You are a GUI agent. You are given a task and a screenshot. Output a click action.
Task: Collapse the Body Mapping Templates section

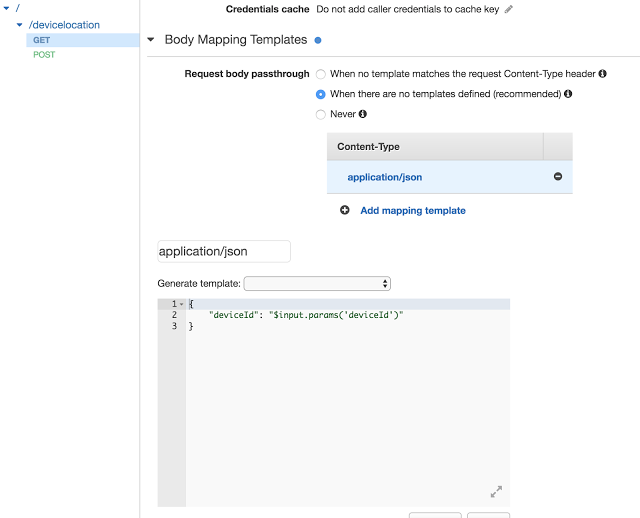[x=151, y=41]
